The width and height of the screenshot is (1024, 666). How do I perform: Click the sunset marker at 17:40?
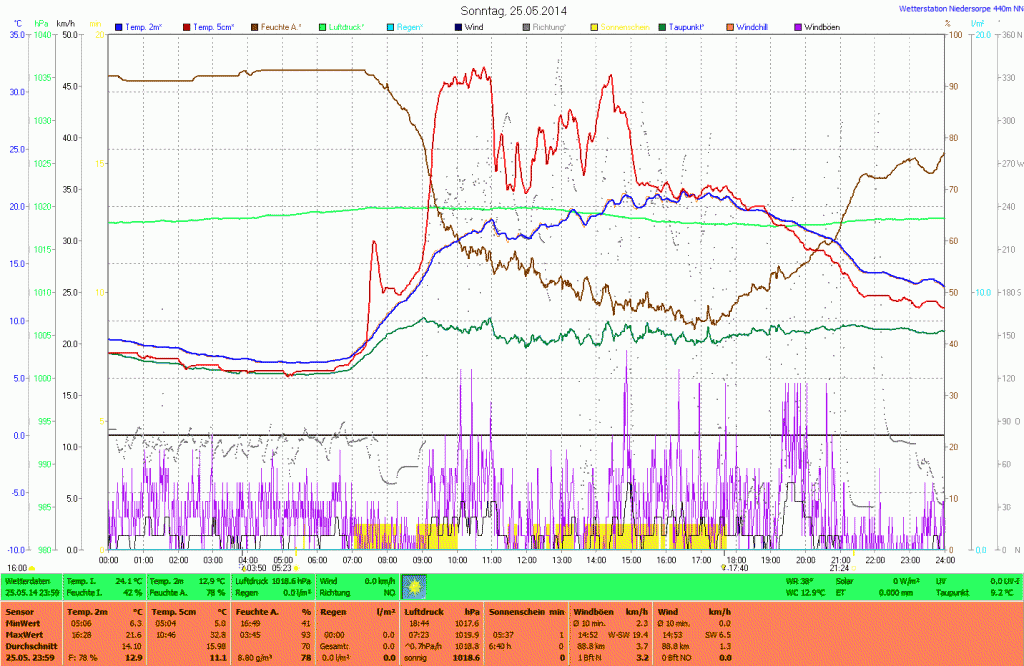coord(722,567)
